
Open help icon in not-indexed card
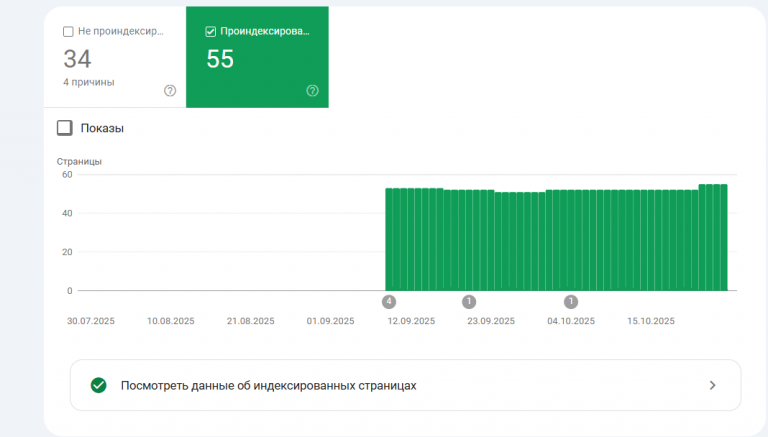point(170,91)
